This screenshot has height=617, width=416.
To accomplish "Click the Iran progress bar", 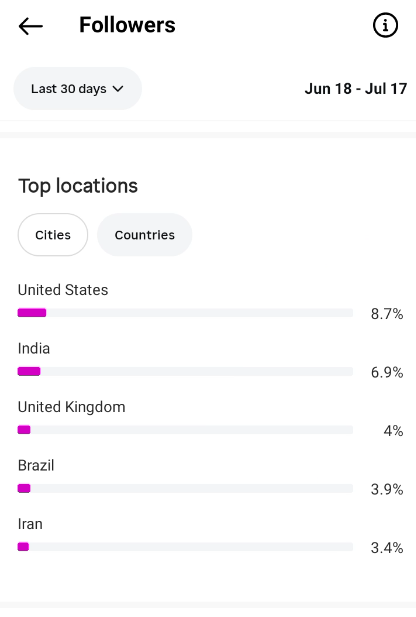I will click(185, 547).
